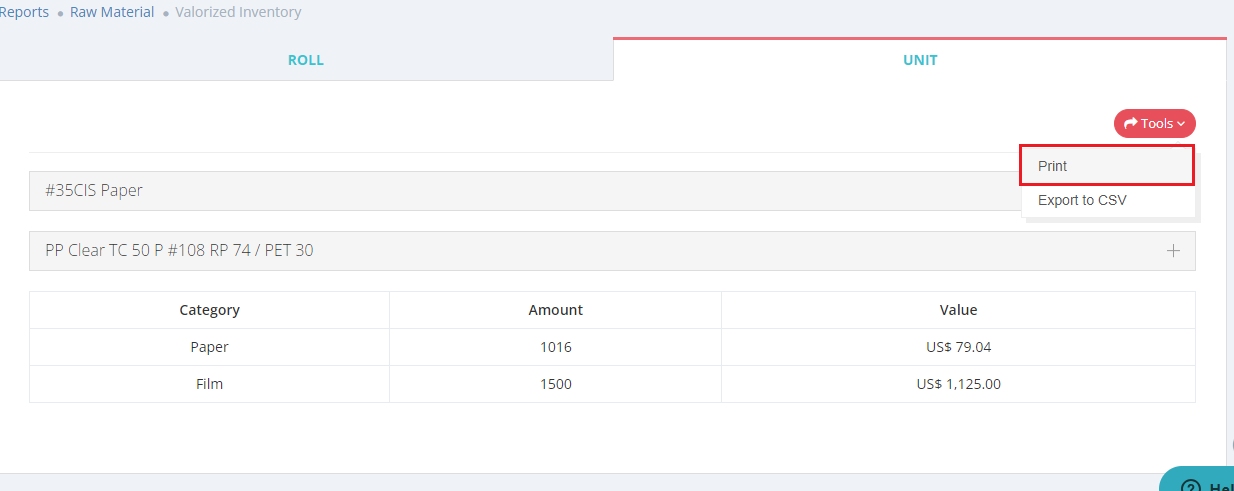Select the UNIT tab
Viewport: 1234px width, 491px height.
(920, 60)
